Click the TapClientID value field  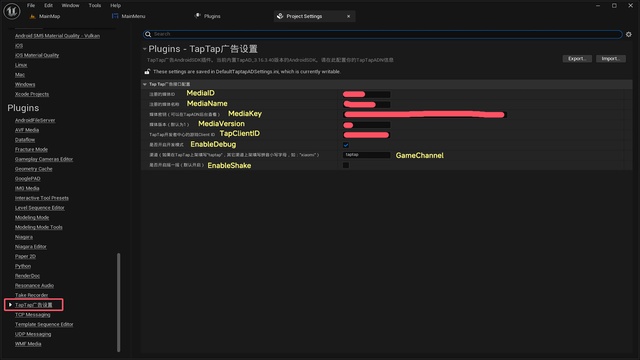coord(367,135)
